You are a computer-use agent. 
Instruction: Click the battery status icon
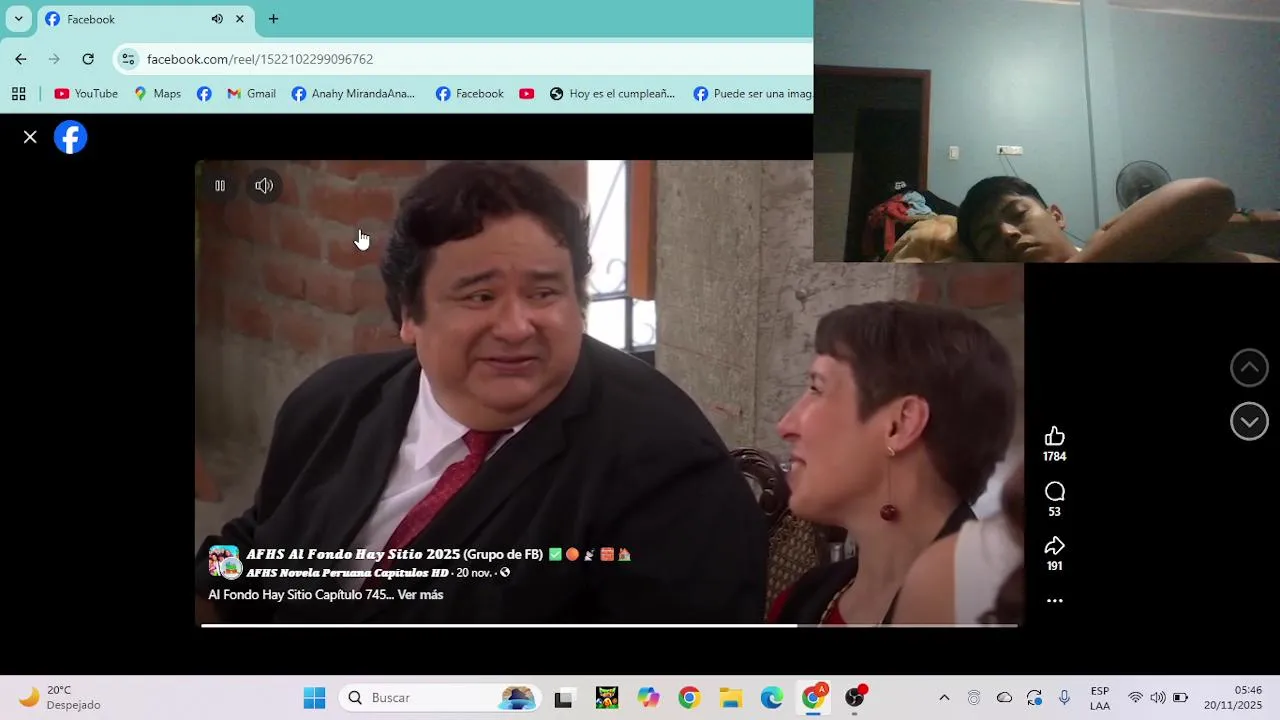1180,697
